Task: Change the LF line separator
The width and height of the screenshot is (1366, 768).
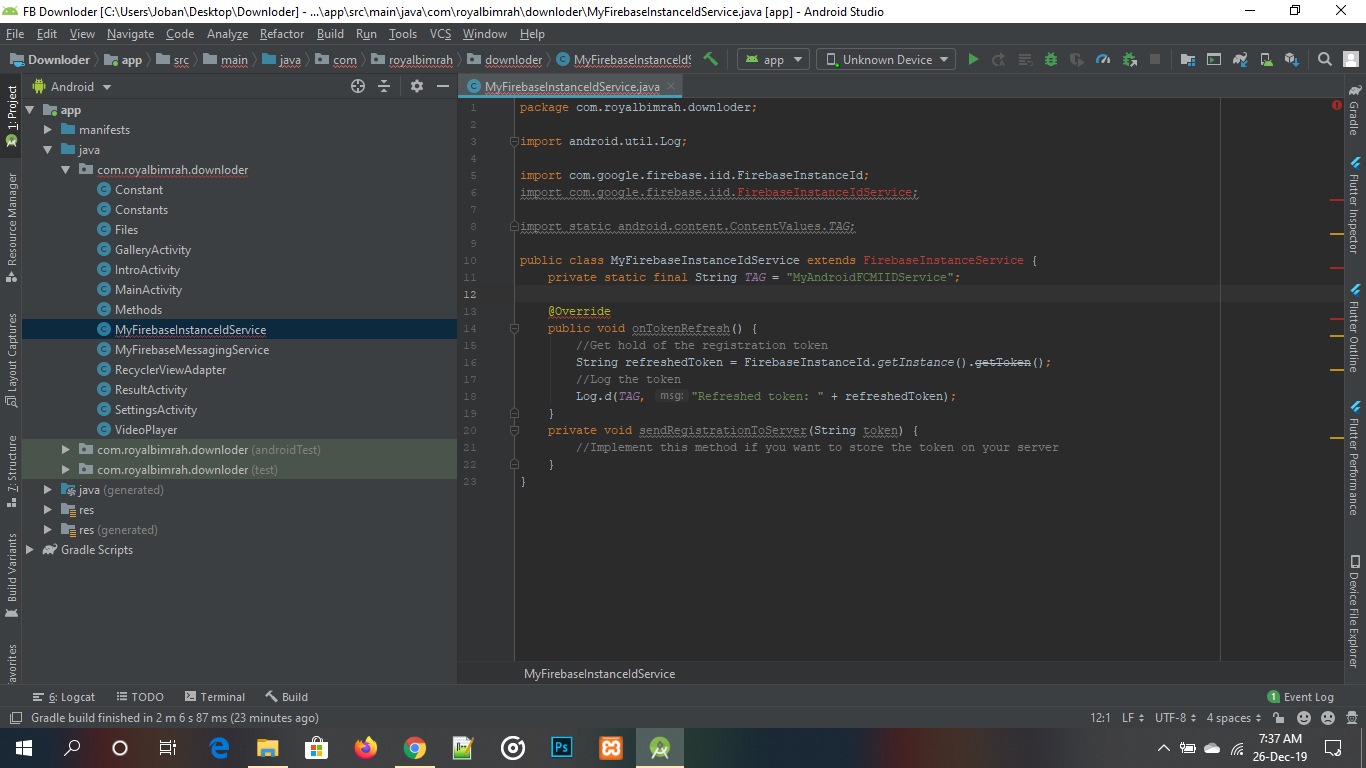Action: coord(1133,718)
